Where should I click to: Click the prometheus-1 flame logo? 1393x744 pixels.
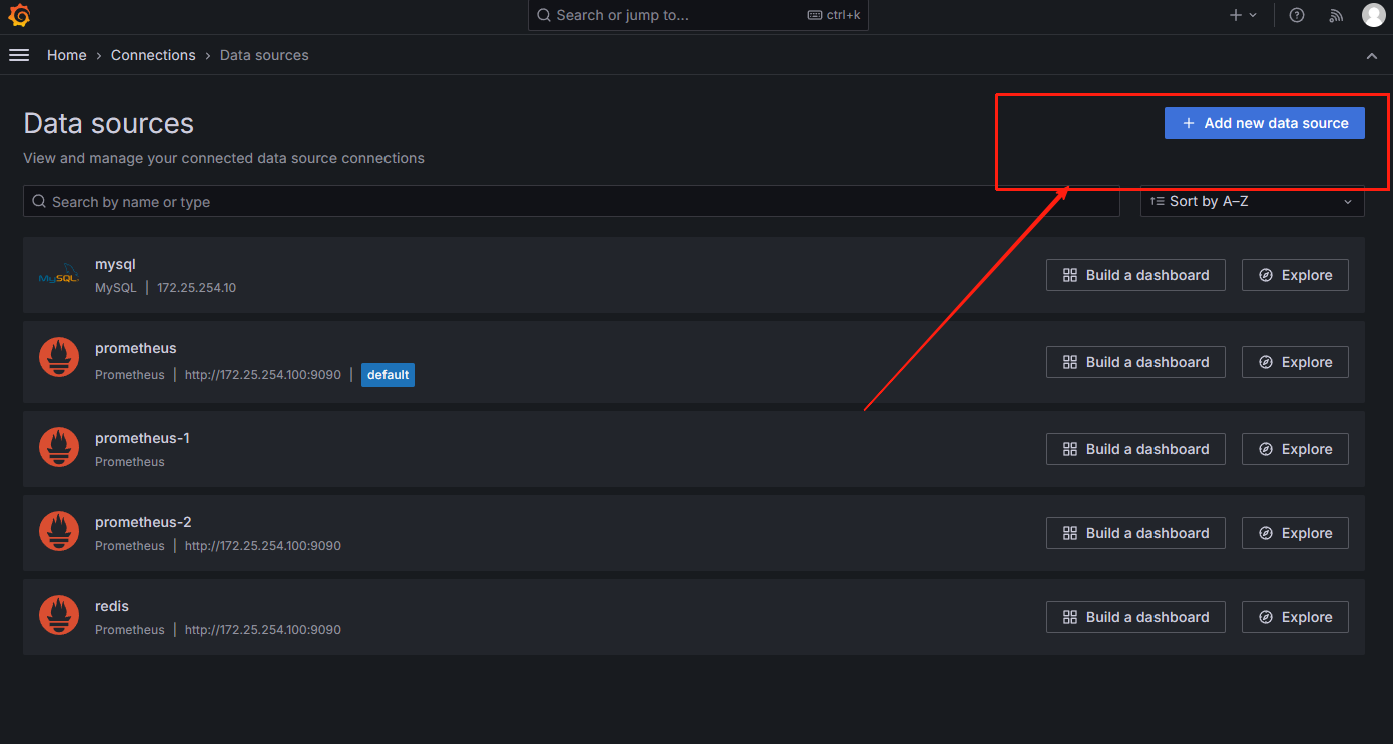click(x=59, y=447)
